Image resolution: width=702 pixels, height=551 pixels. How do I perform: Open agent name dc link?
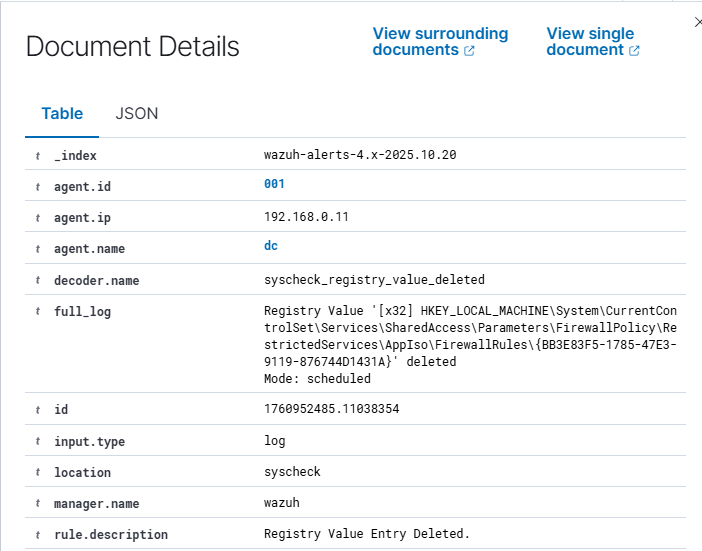click(271, 246)
